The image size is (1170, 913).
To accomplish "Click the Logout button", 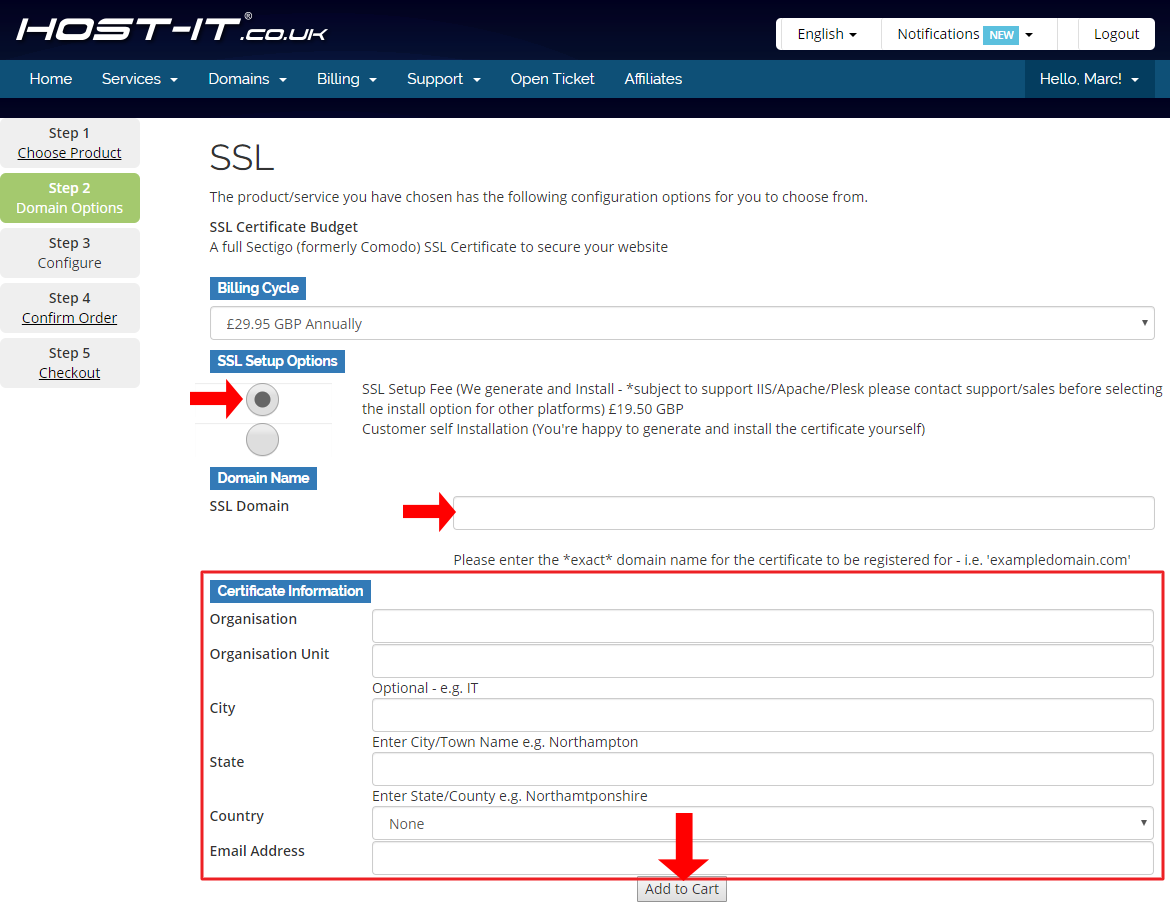I will (x=1116, y=34).
